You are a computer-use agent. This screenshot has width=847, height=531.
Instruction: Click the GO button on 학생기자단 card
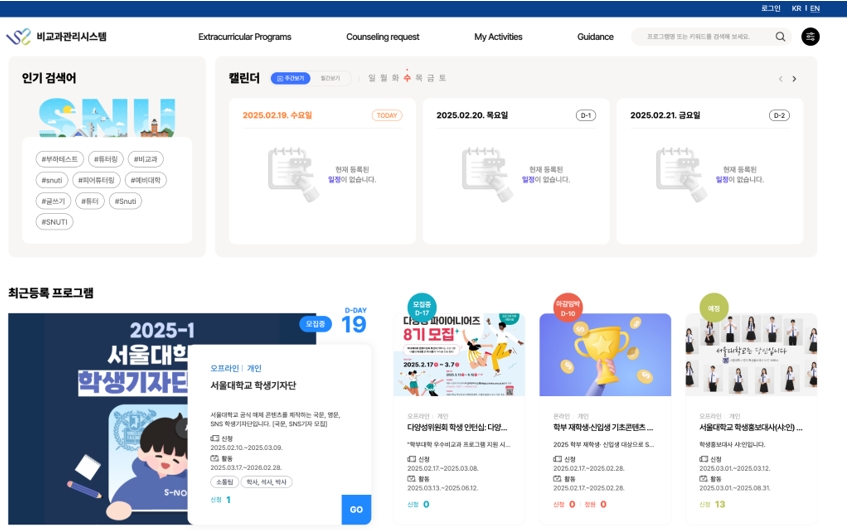(x=356, y=509)
